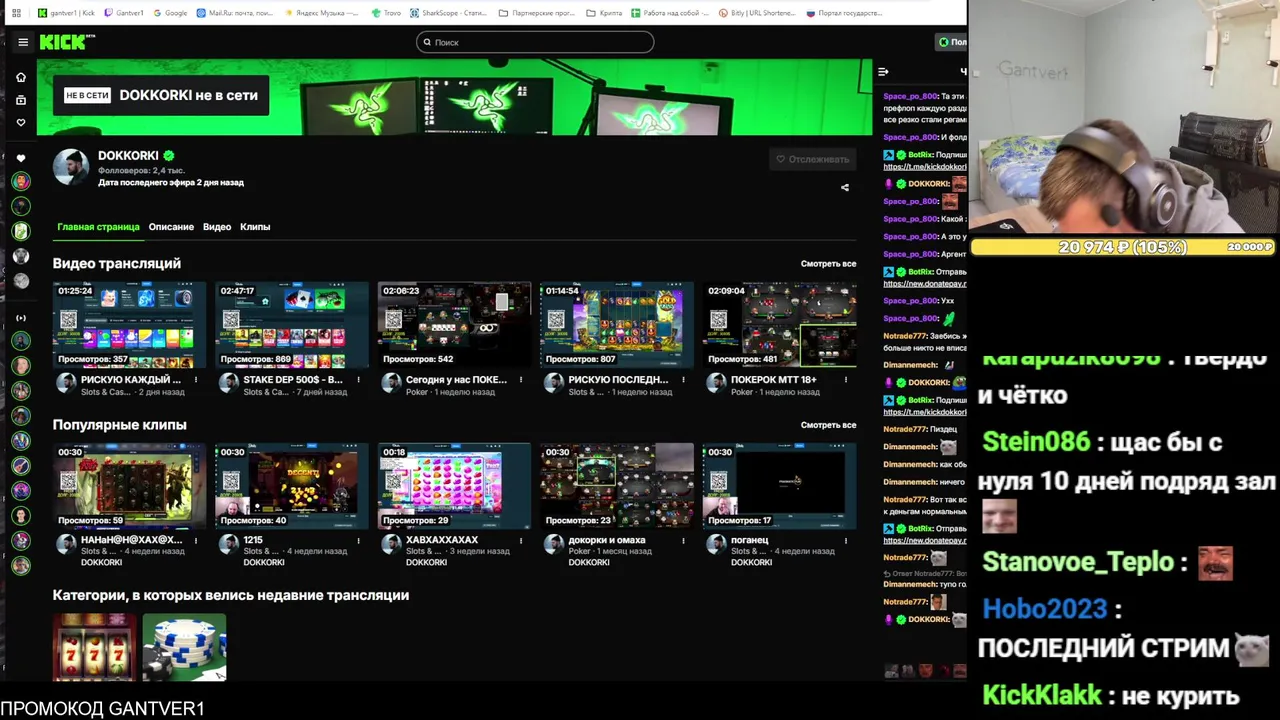1280x720 pixels.
Task: Click Space_po_800 username at top of chat
Action: click(910, 96)
